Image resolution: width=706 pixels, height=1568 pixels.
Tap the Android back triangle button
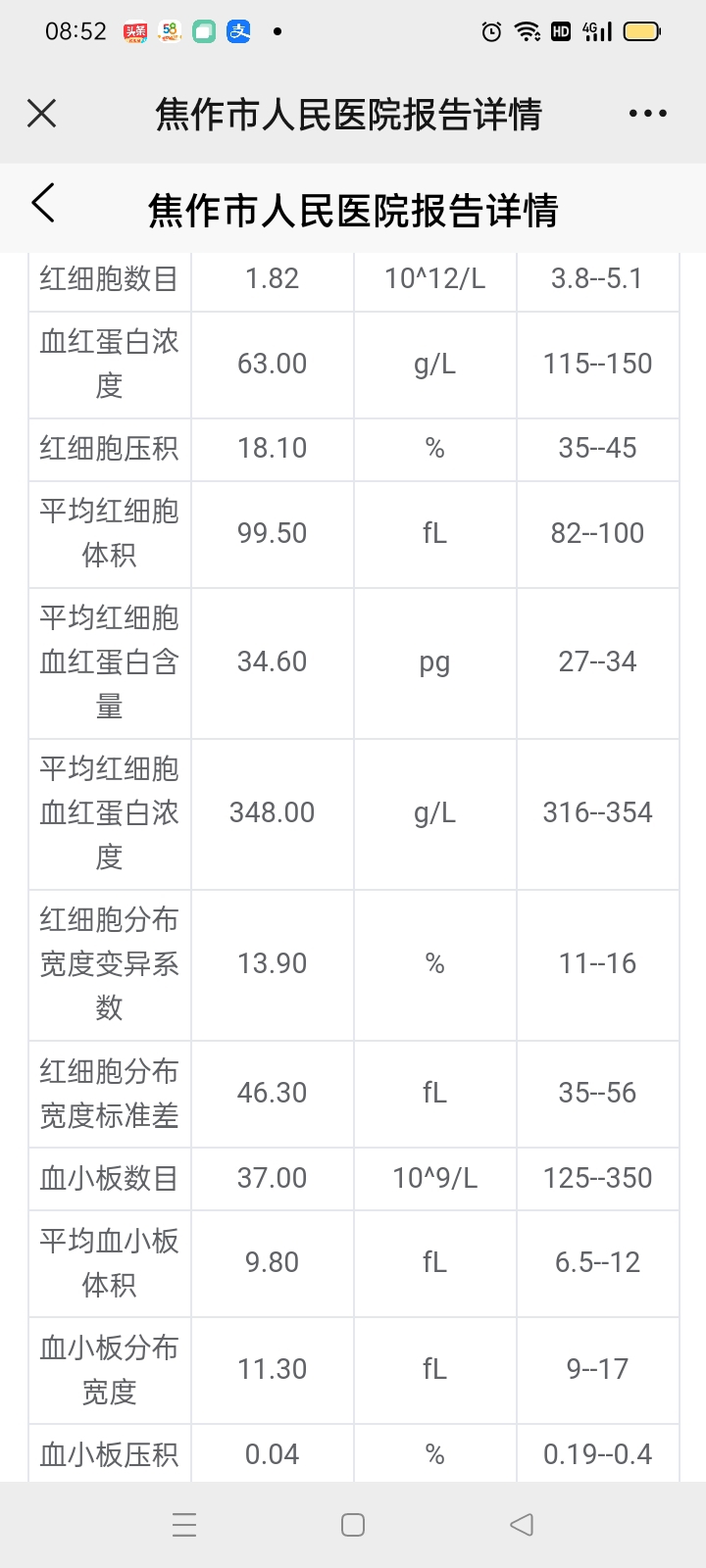tap(522, 1525)
